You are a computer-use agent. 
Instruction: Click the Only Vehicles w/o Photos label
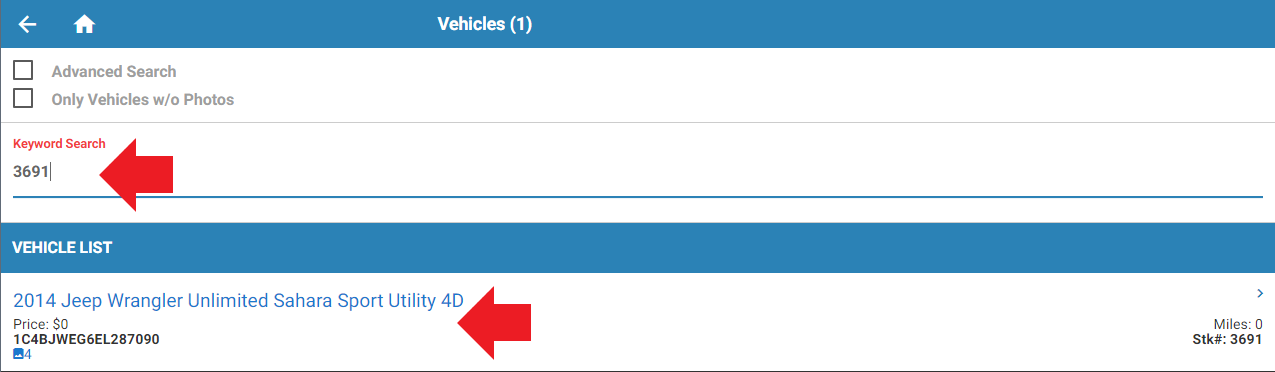(143, 100)
